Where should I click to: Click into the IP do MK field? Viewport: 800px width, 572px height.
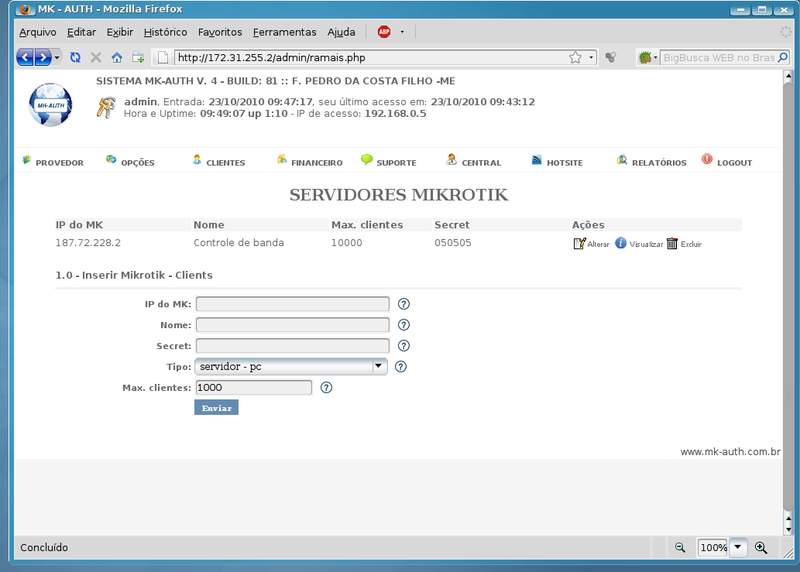pos(292,304)
